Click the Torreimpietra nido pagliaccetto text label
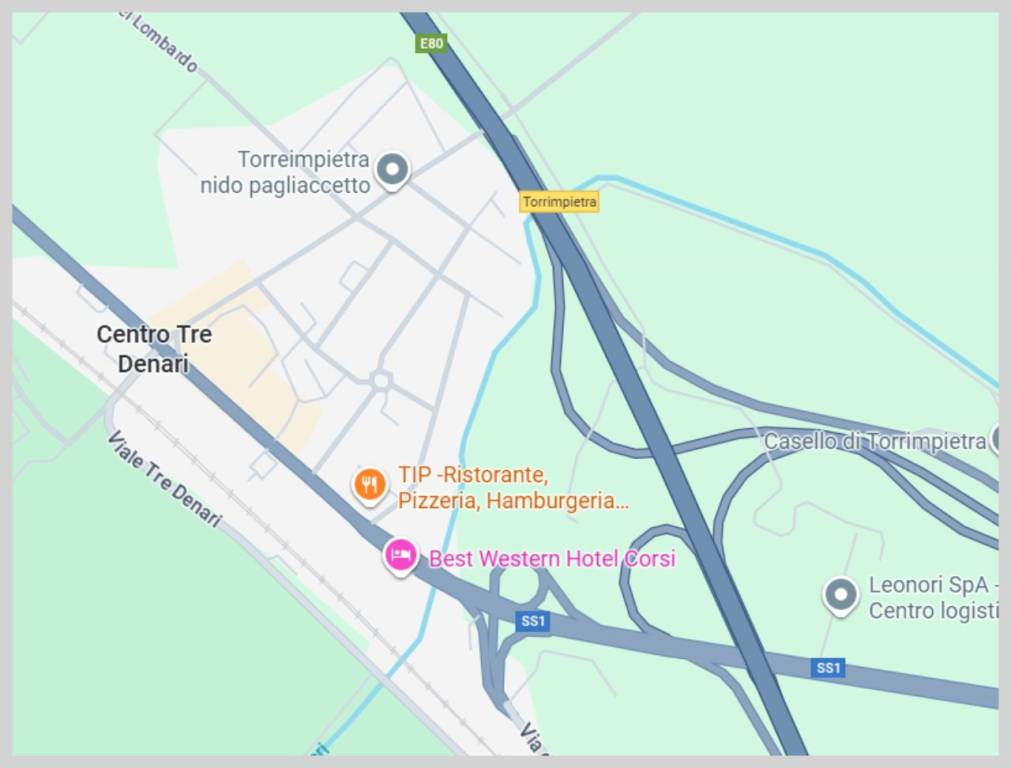The width and height of the screenshot is (1011, 768). coord(285,172)
